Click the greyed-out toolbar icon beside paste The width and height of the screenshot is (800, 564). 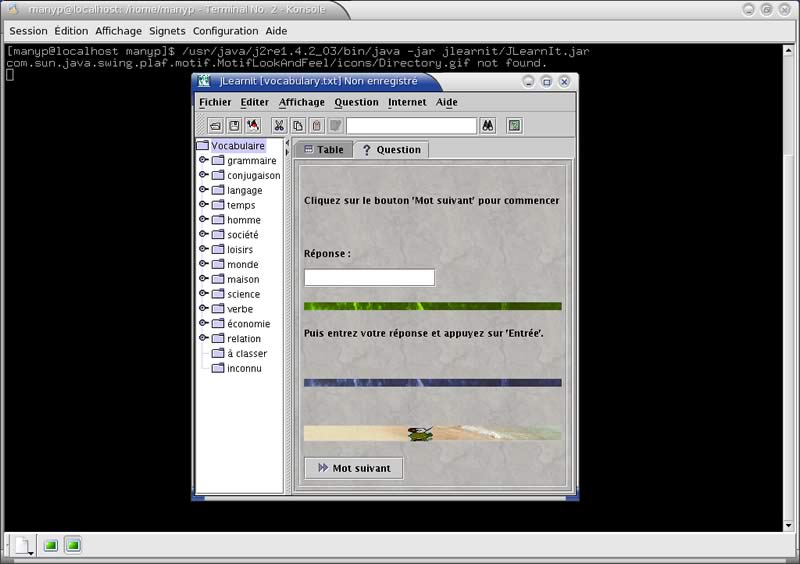click(335, 126)
